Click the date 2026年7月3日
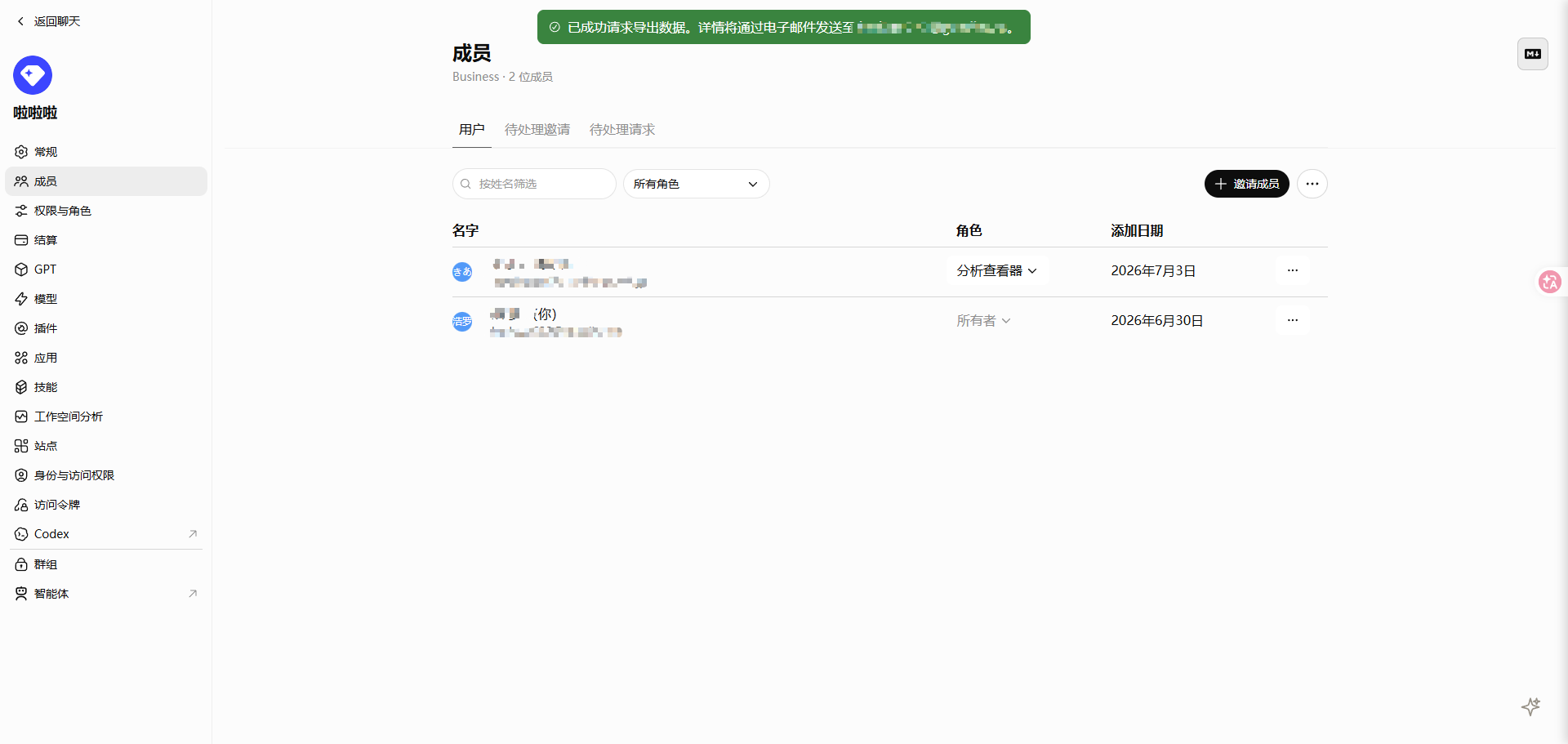Screen dimensions: 1568x744 [1153, 271]
